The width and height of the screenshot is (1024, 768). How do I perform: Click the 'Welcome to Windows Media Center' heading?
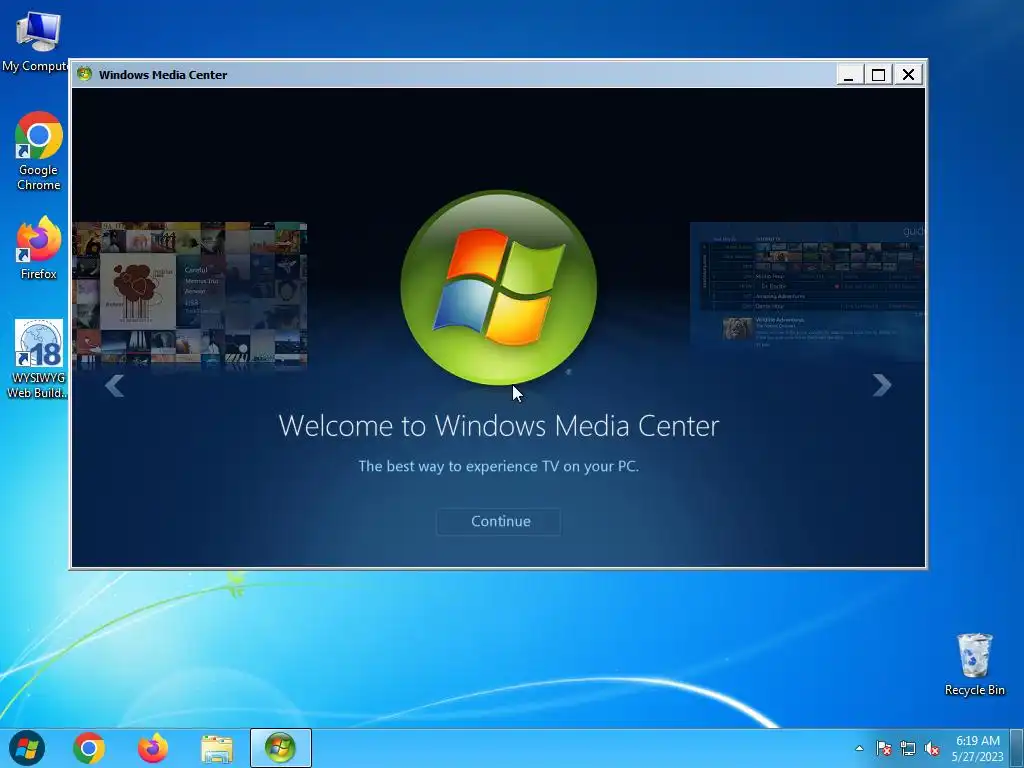pos(498,426)
